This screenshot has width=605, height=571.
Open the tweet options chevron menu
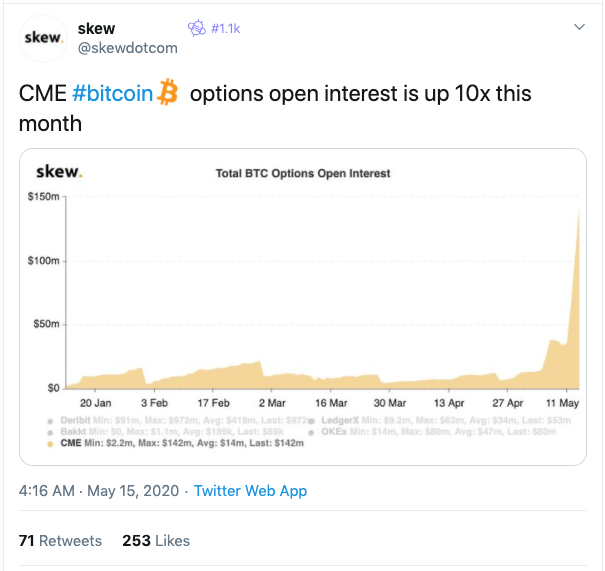[579, 27]
